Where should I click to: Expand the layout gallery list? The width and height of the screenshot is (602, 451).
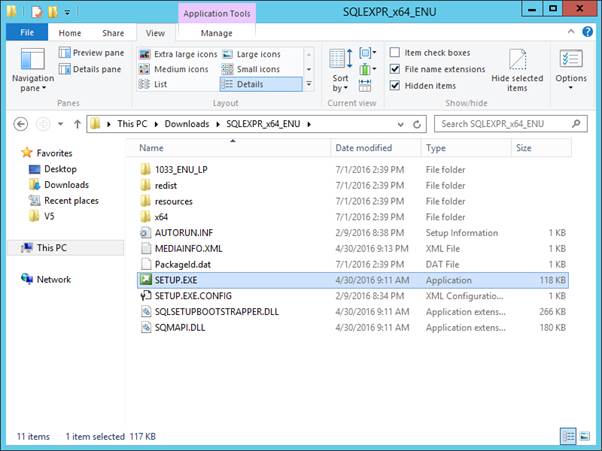pyautogui.click(x=309, y=84)
